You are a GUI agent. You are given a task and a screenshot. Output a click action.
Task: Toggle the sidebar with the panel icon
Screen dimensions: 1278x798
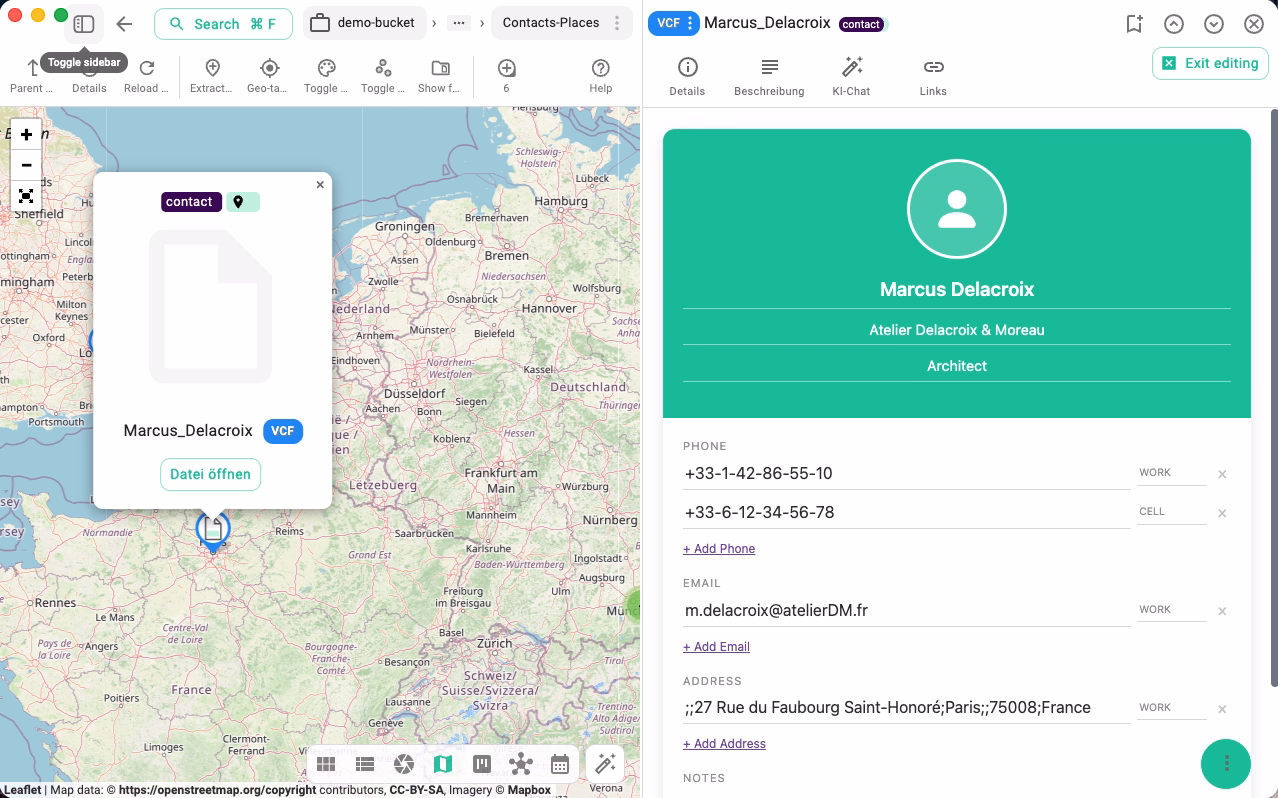[84, 24]
